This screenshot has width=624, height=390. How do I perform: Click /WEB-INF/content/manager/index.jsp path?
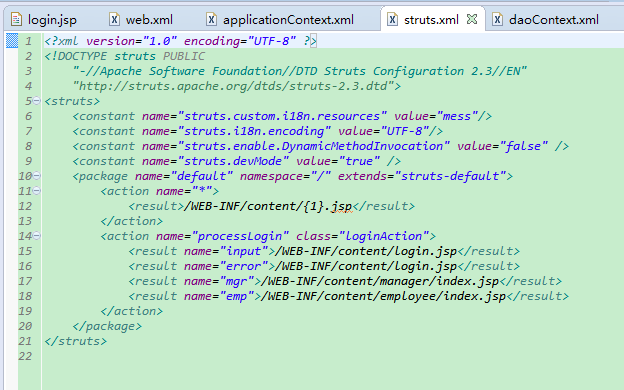pyautogui.click(x=380, y=281)
